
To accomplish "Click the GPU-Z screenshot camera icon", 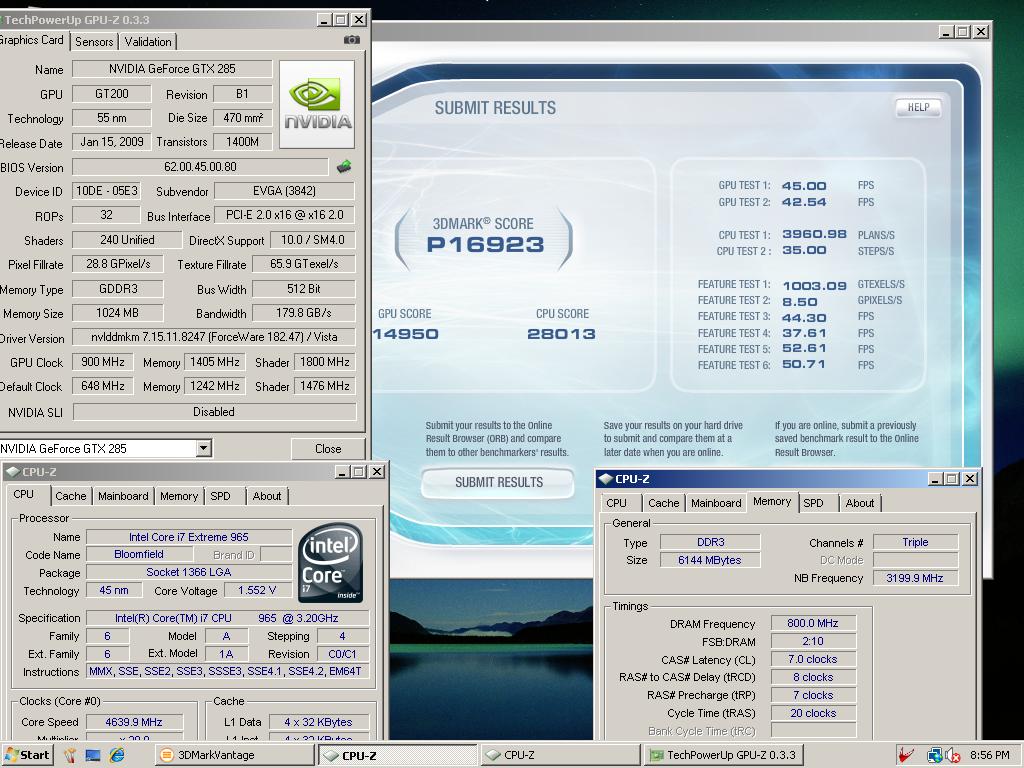I will tap(351, 40).
